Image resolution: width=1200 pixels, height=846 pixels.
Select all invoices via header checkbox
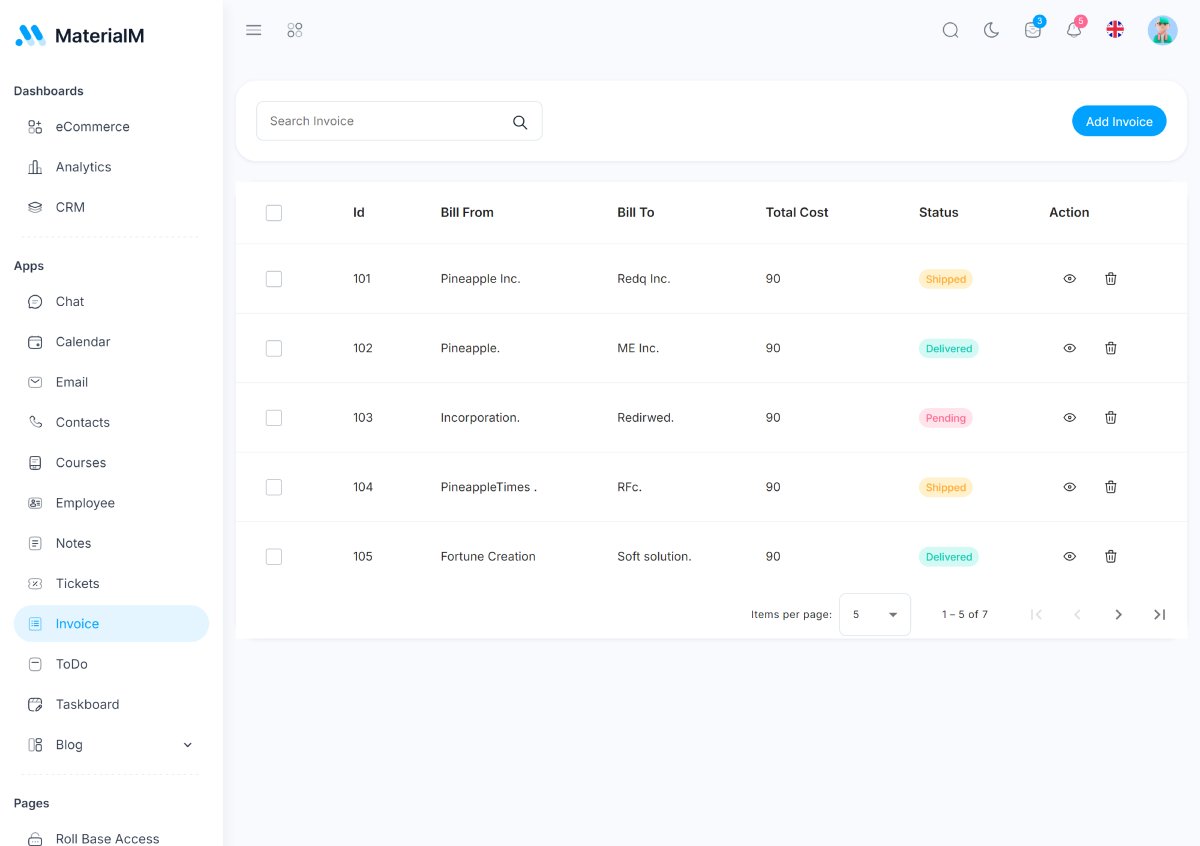tap(274, 212)
